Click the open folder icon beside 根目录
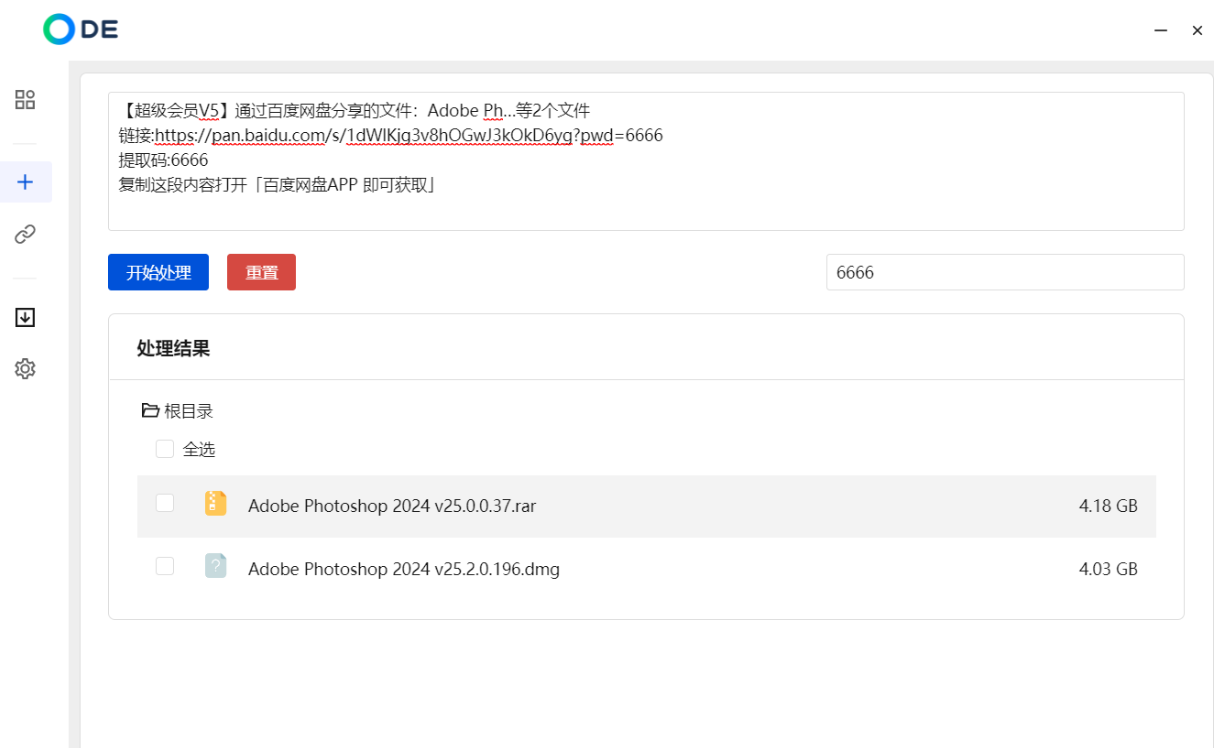Screen dimensions: 1214x748 (150, 411)
